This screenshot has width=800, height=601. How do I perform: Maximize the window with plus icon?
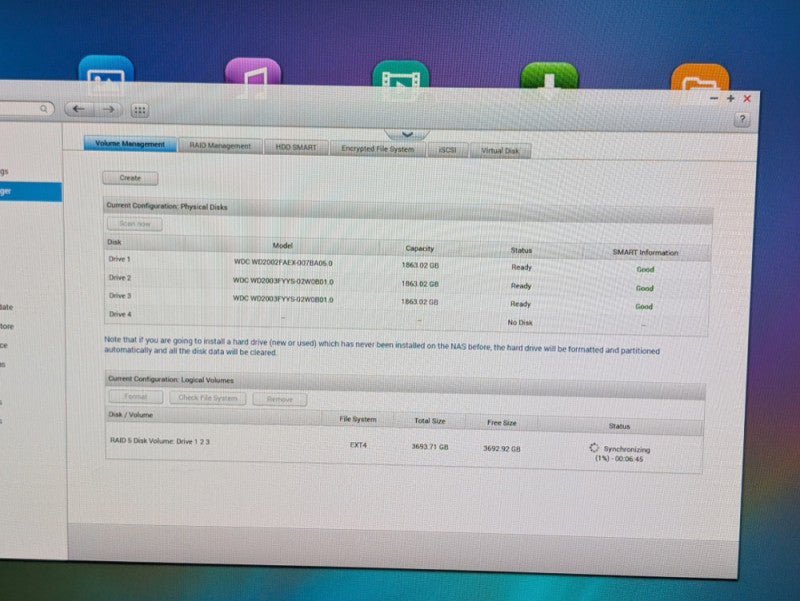tap(731, 98)
